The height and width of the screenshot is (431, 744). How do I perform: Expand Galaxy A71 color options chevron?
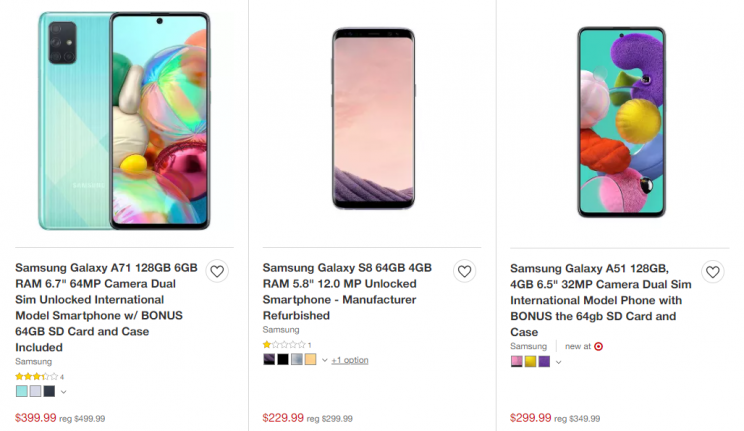pos(64,392)
